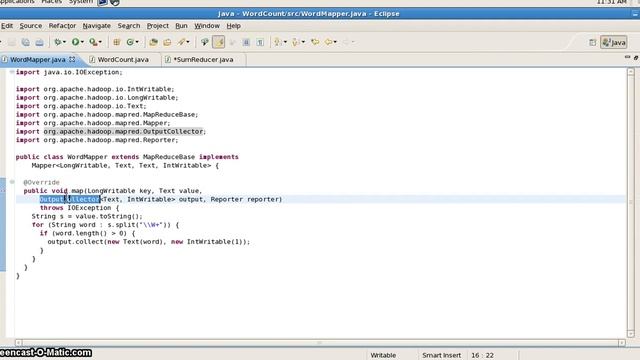Screen dimensions: 640x360
Task: Minimize the editor area
Action: pos(627,58)
